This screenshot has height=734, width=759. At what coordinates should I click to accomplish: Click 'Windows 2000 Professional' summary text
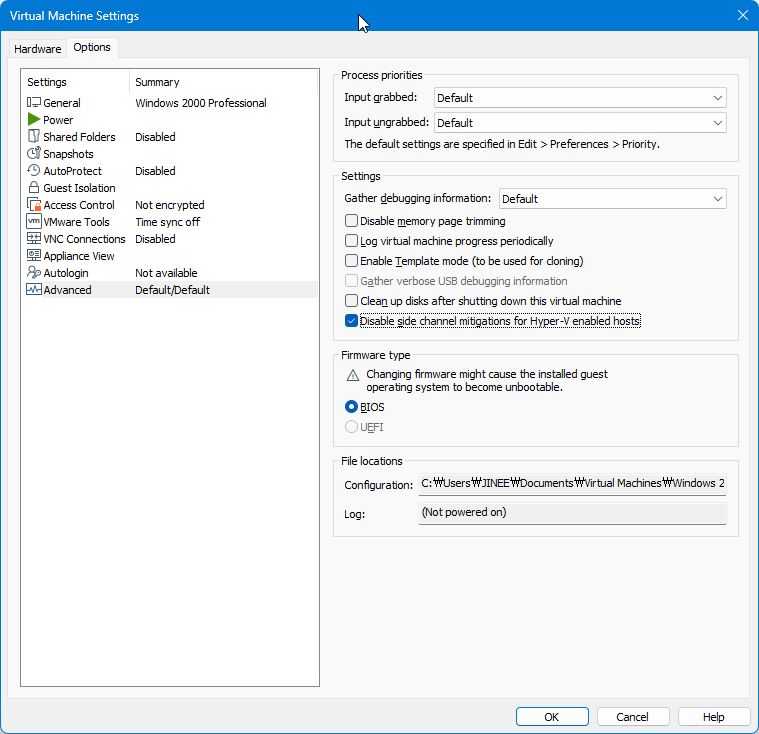(201, 103)
